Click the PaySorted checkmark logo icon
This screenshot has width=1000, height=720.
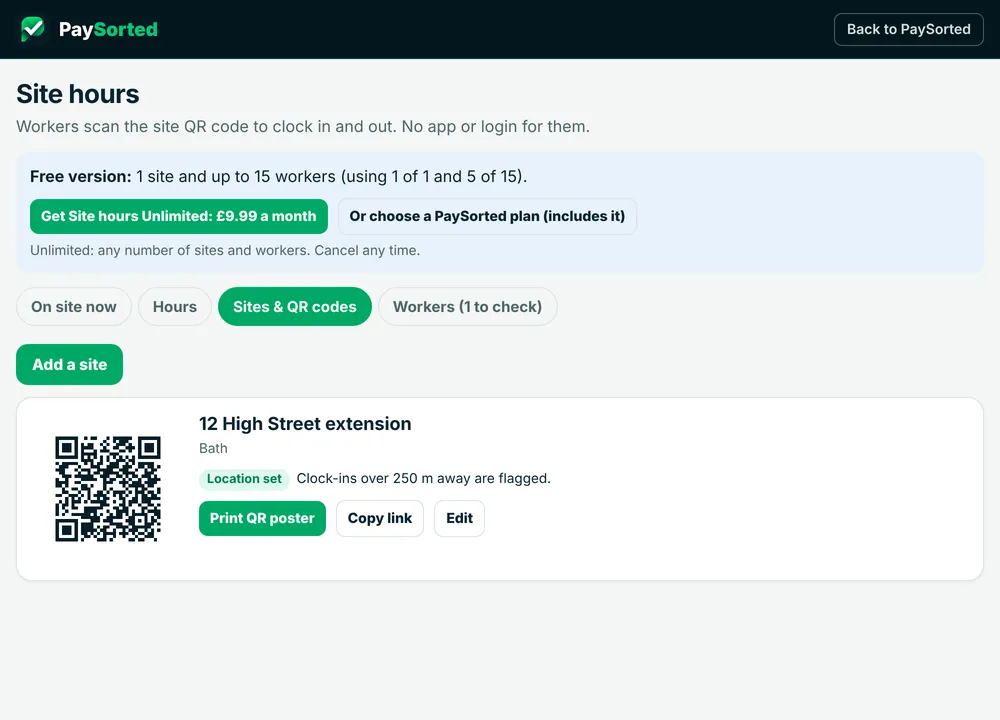pos(33,29)
